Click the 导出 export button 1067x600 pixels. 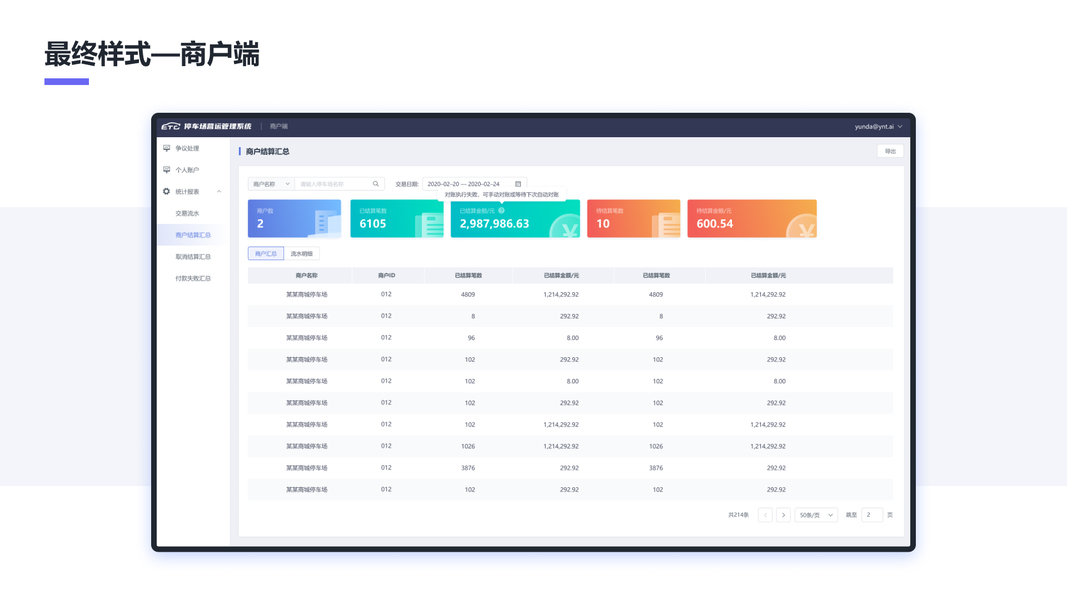click(890, 151)
